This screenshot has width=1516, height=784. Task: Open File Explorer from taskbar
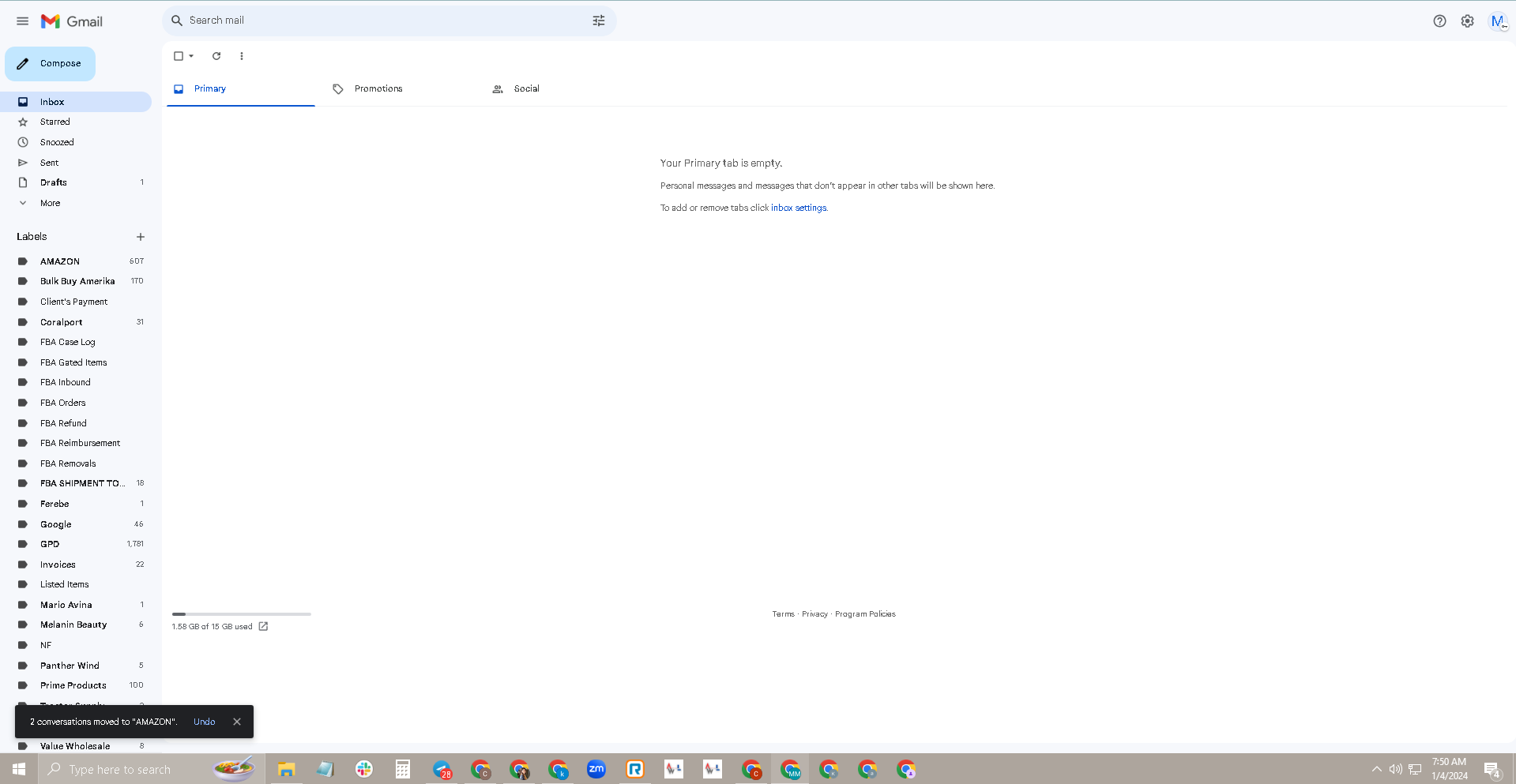coord(286,769)
